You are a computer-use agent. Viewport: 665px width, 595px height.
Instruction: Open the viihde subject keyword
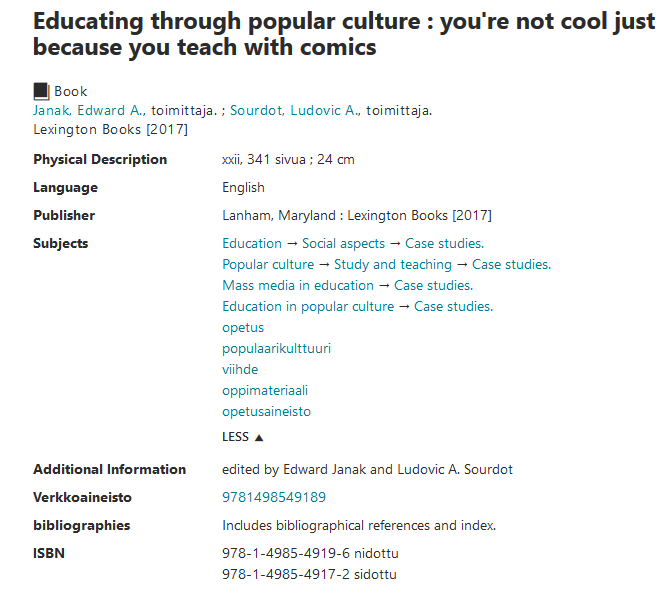(x=240, y=369)
